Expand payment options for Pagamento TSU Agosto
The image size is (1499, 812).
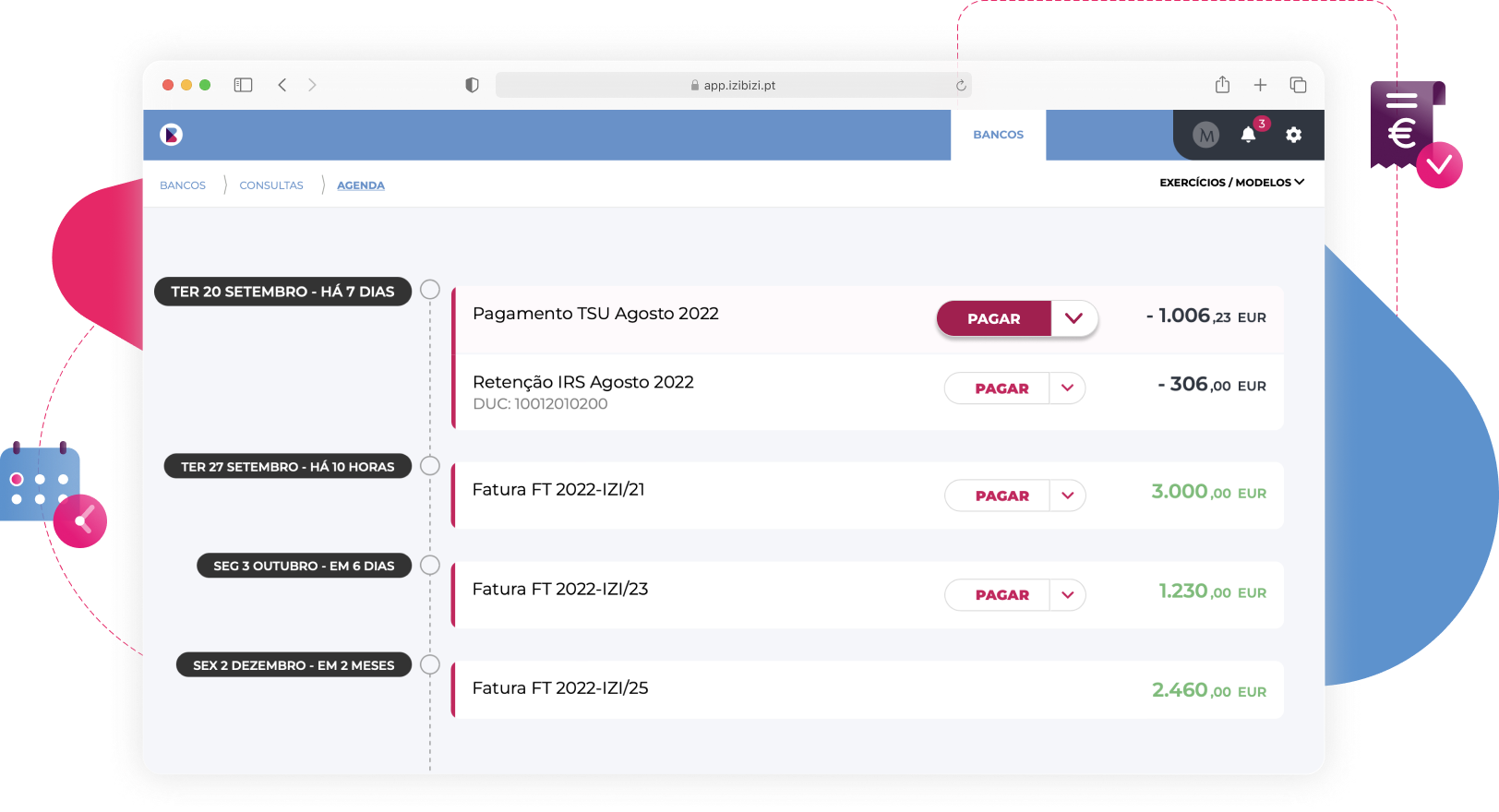(x=1073, y=318)
